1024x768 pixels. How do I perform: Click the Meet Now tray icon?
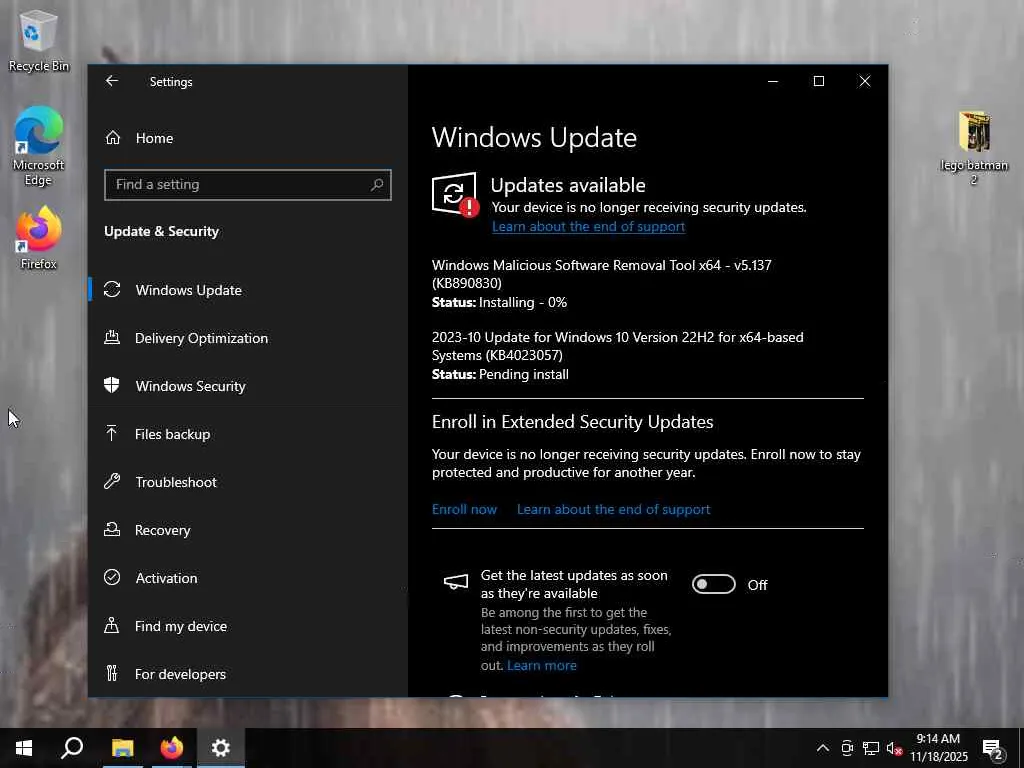(847, 748)
